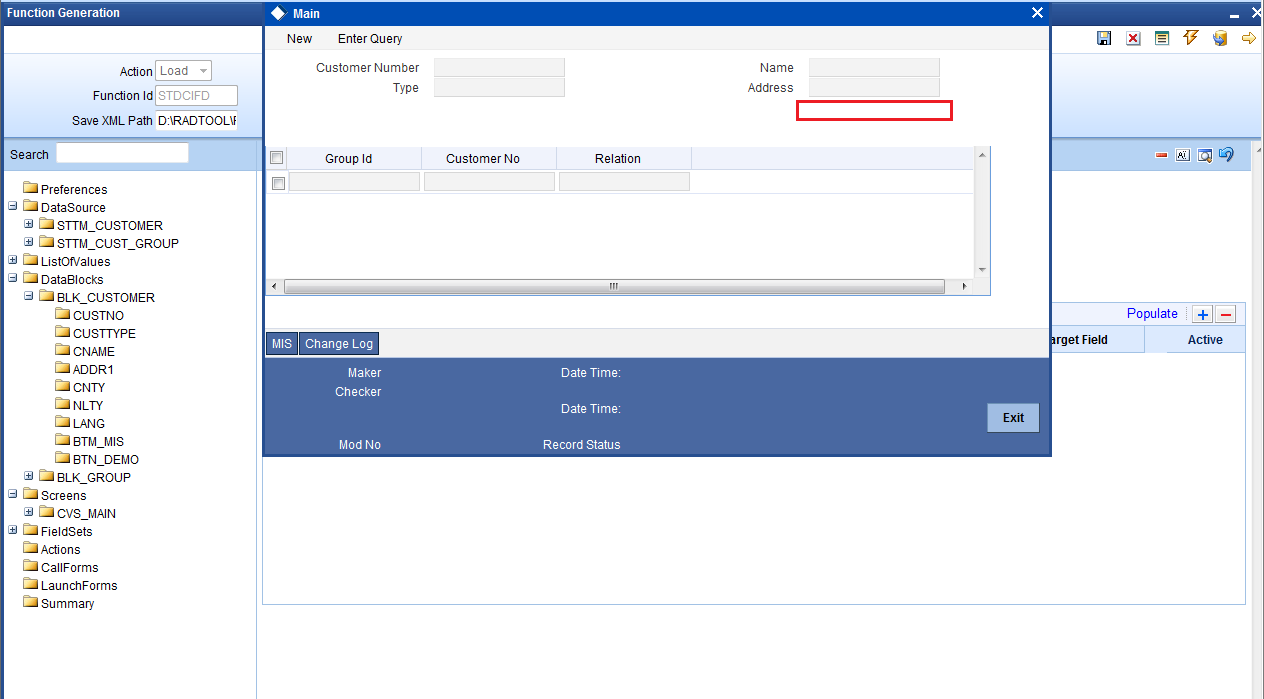
Task: Select CNTY in the tree
Action: pyautogui.click(x=89, y=388)
